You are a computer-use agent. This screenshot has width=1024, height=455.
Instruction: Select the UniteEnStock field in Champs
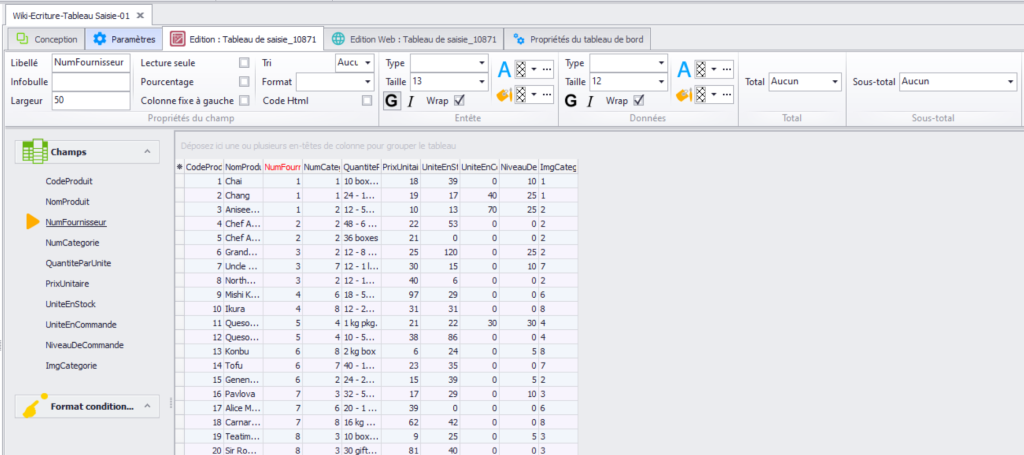(x=71, y=304)
